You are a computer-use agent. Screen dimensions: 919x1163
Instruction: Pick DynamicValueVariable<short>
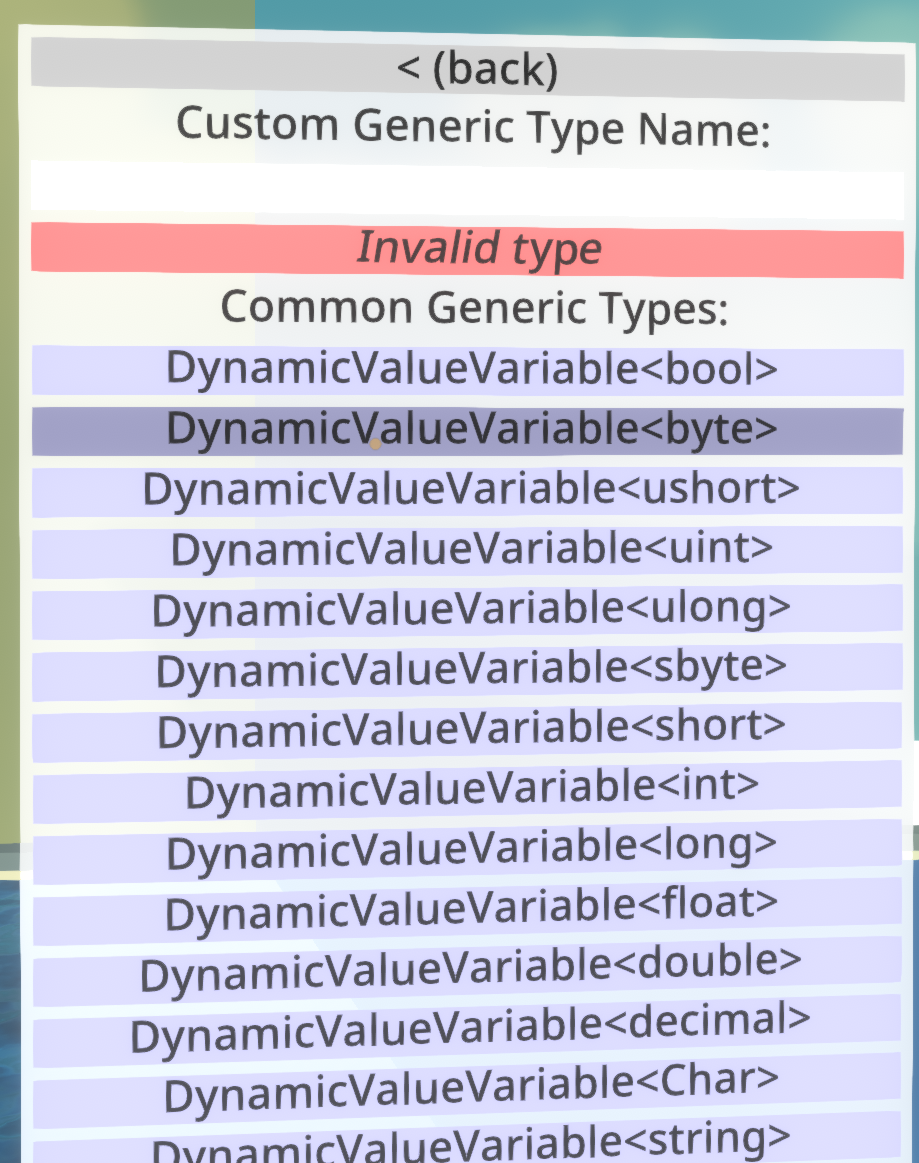coord(467,731)
